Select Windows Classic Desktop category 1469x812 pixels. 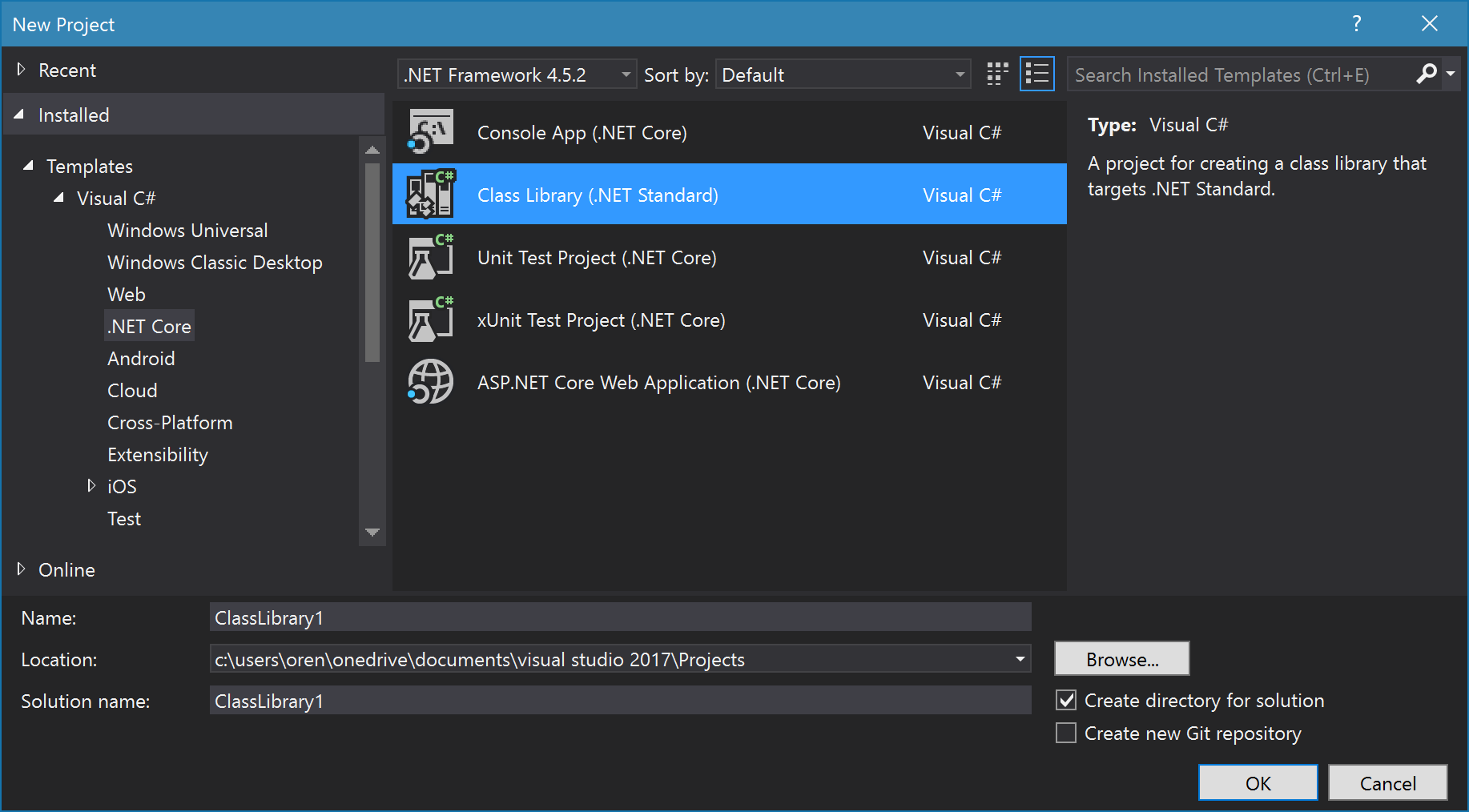[x=215, y=263]
